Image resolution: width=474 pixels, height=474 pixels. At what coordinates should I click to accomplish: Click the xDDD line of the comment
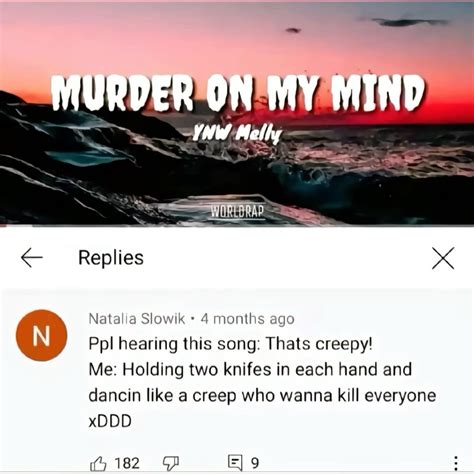[x=110, y=421]
